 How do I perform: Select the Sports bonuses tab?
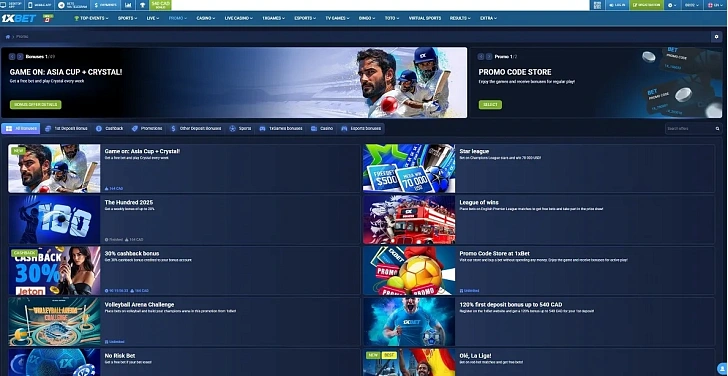click(x=240, y=129)
